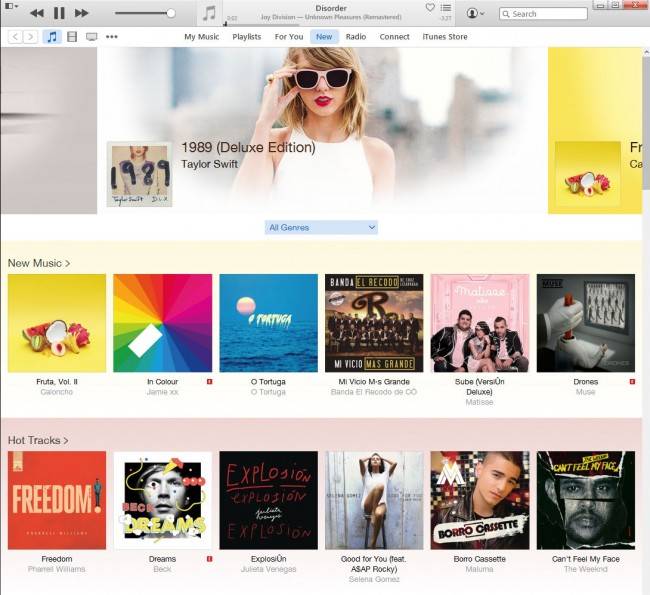Screen dimensions: 650x595
Task: Click artist name Jamie xx
Action: click(x=162, y=392)
